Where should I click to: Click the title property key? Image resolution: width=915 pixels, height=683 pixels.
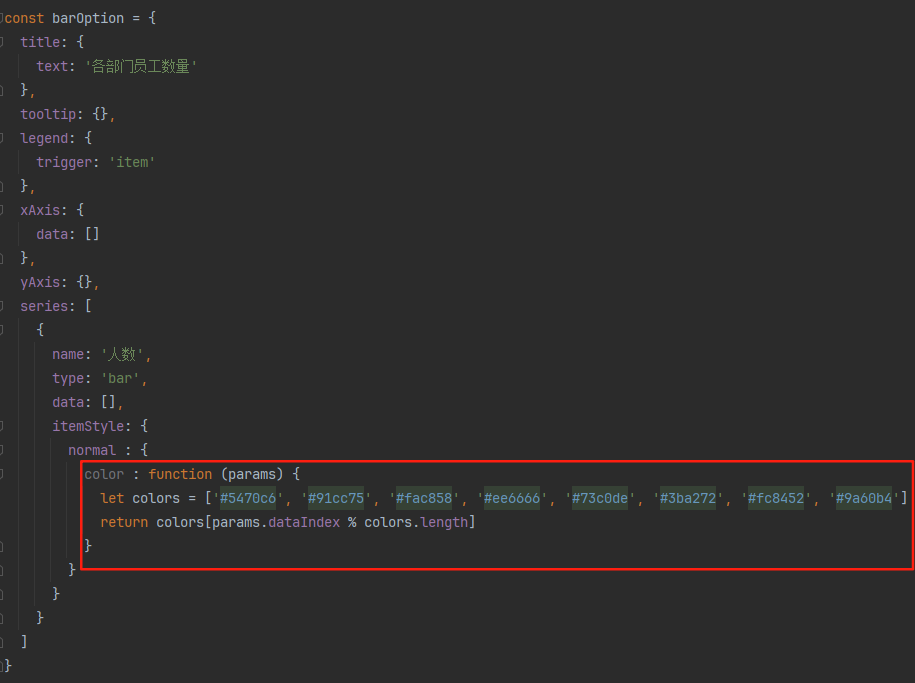(x=40, y=42)
